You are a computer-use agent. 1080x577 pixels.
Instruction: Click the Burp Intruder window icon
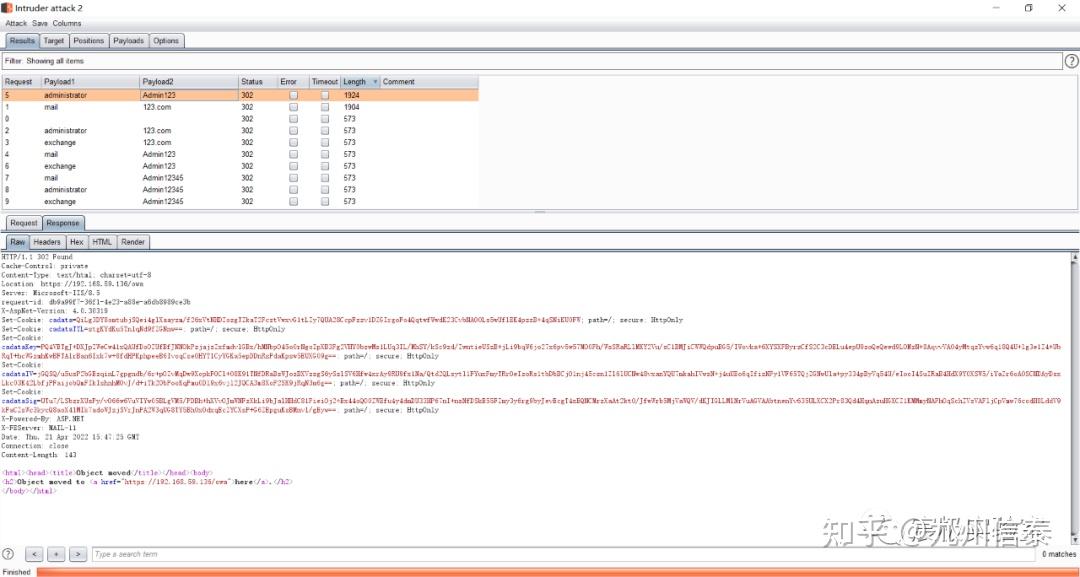click(x=6, y=8)
